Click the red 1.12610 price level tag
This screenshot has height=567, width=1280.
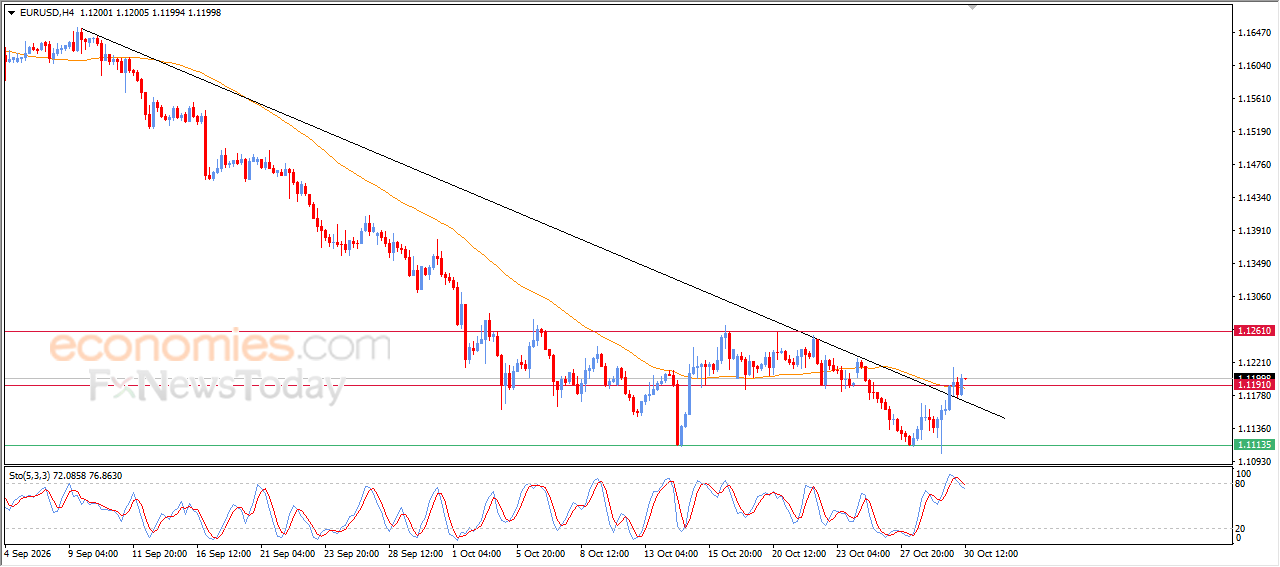click(x=1253, y=331)
